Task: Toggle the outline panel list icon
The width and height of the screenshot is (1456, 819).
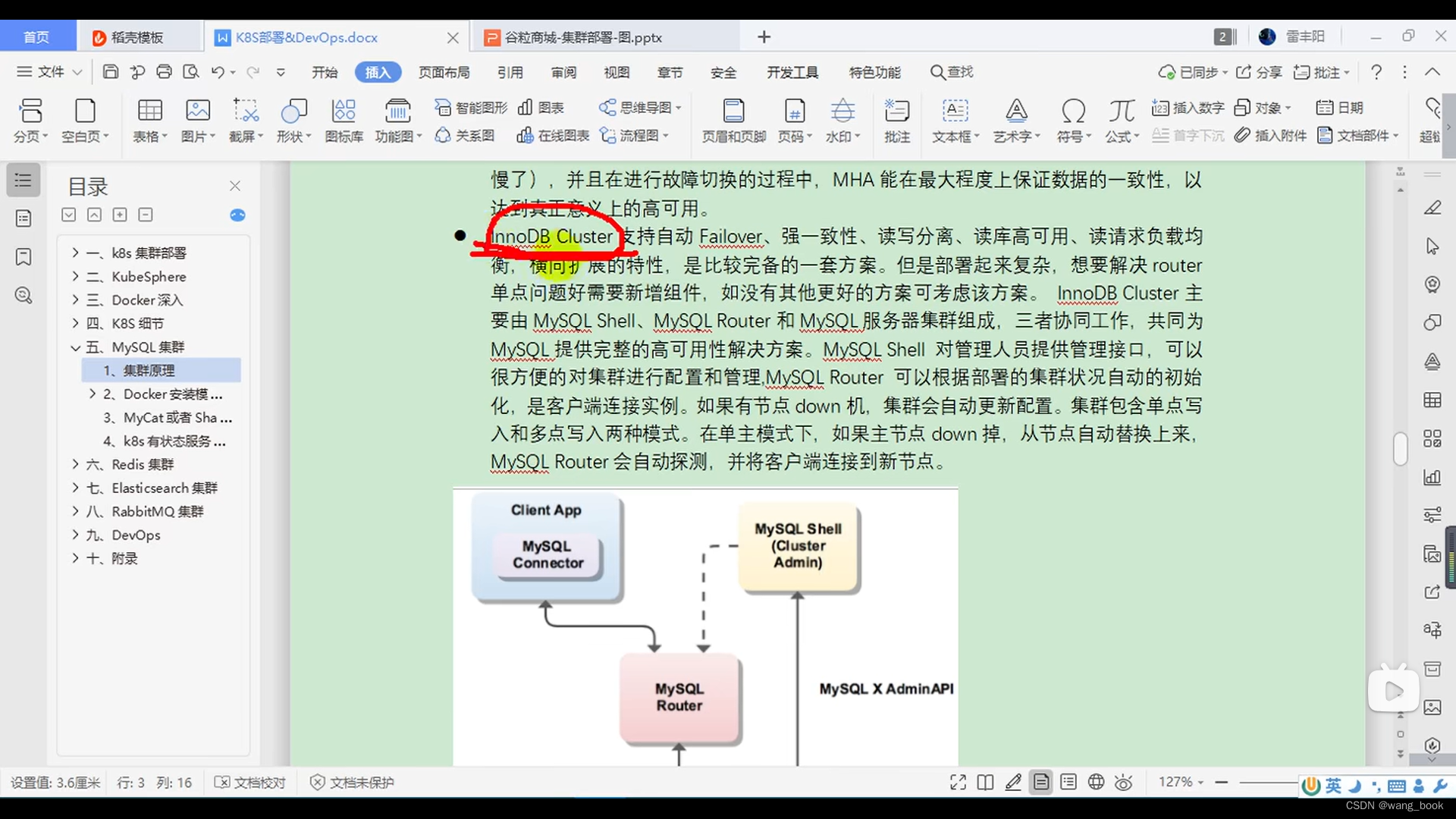Action: tap(24, 180)
